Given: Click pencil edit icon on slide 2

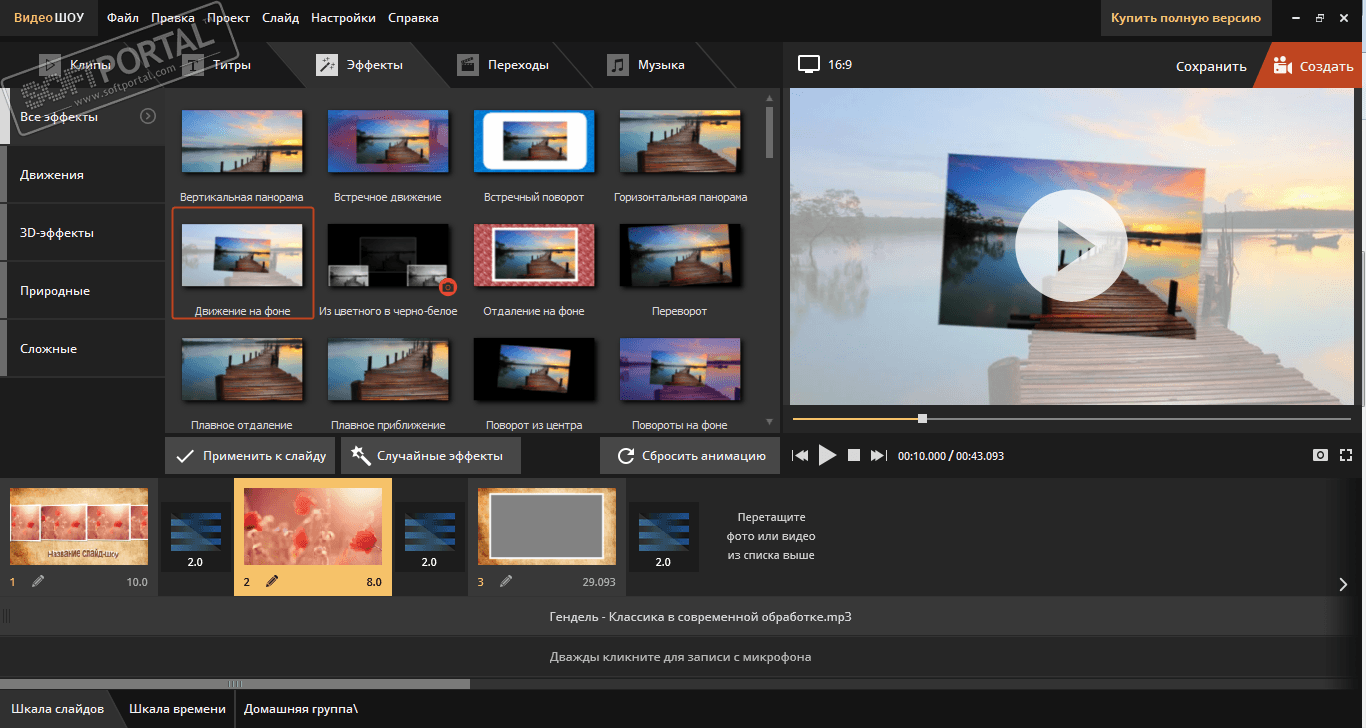Looking at the screenshot, I should 272,581.
